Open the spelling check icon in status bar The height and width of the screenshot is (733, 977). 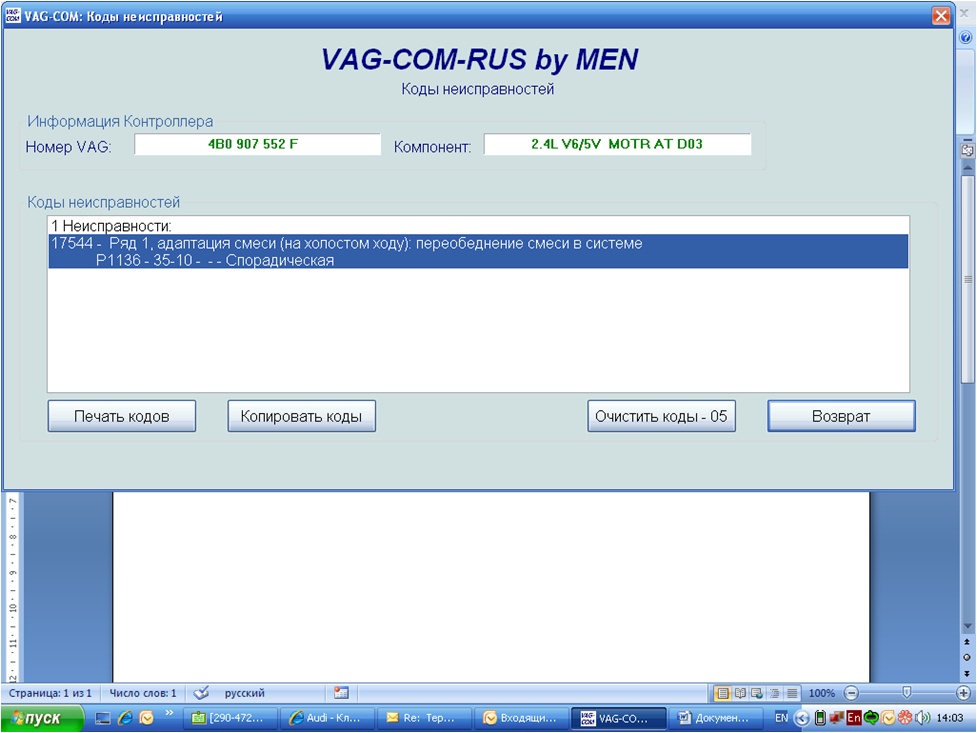coord(201,693)
